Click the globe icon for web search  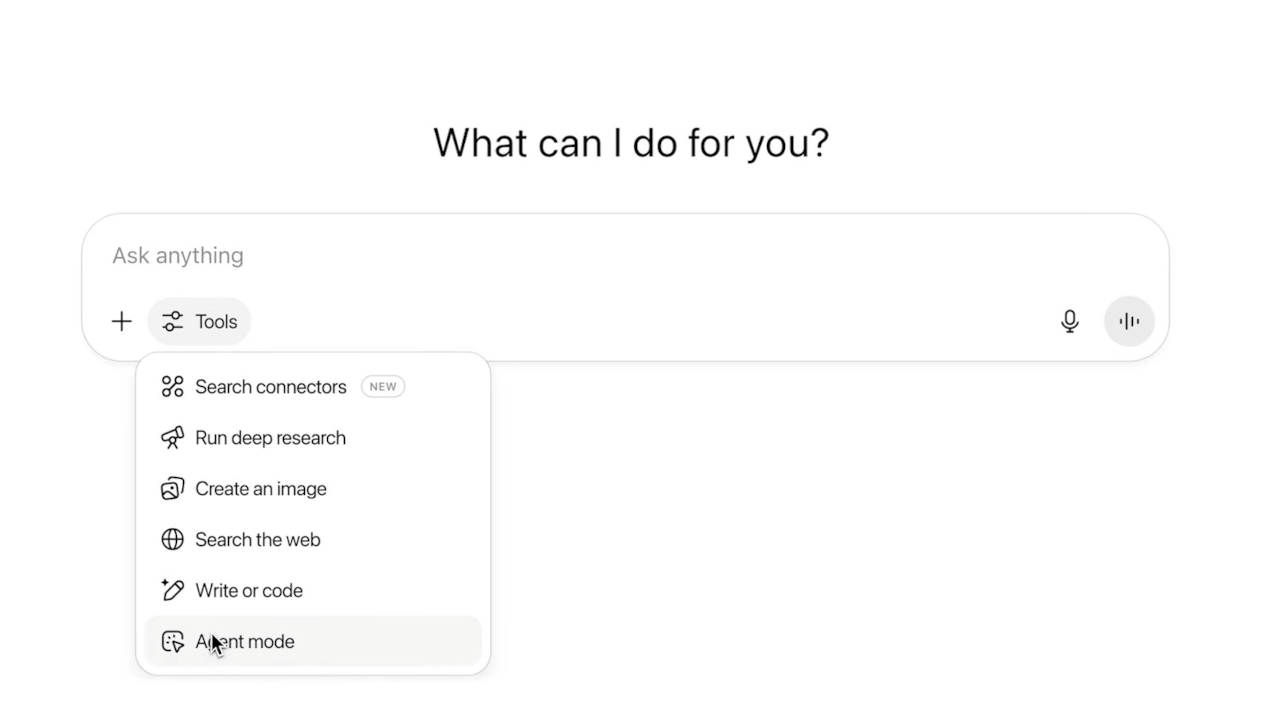[x=172, y=540]
